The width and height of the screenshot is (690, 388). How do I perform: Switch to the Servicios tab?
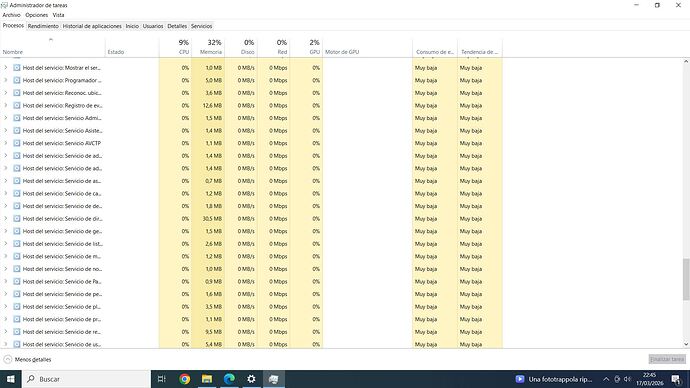pos(202,26)
